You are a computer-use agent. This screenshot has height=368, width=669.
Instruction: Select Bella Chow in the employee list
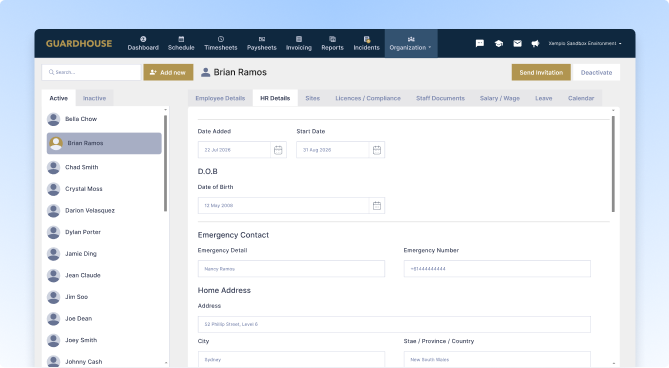pos(104,119)
